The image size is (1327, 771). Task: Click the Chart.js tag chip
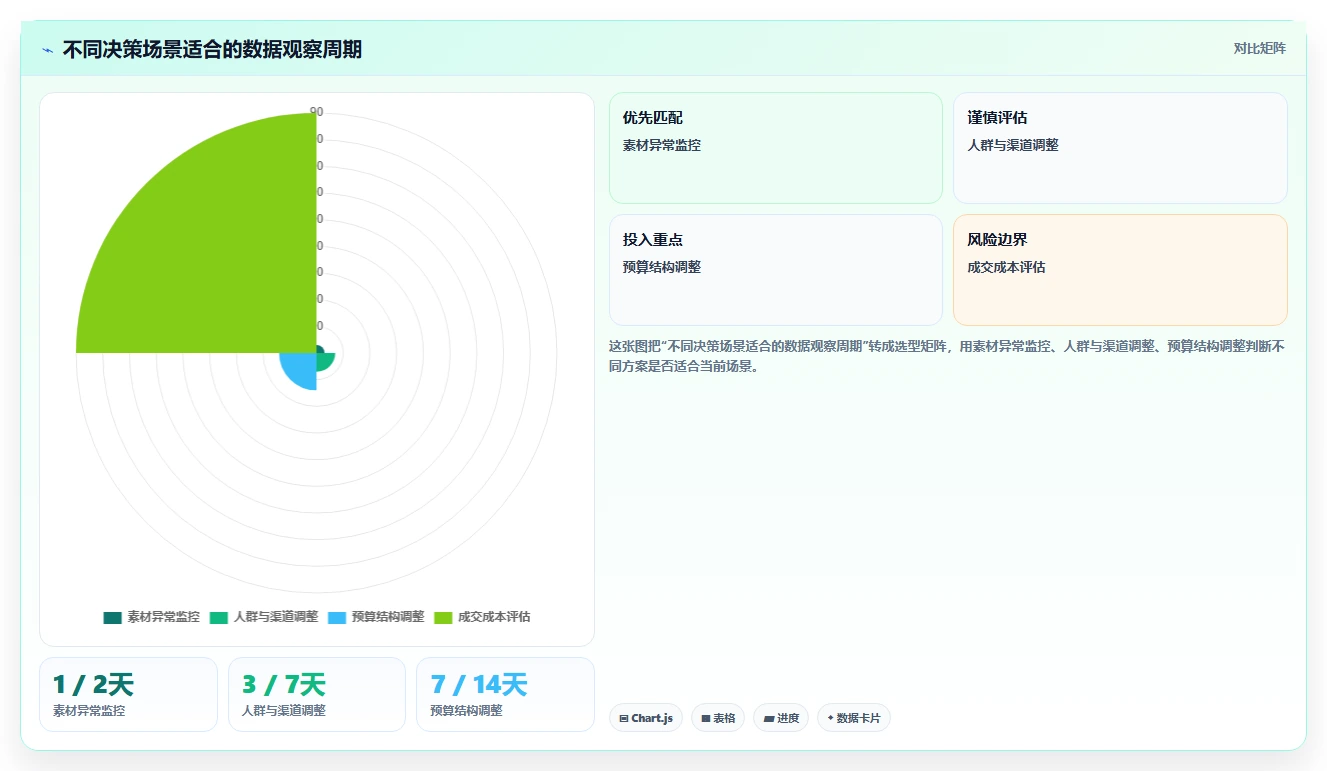646,718
